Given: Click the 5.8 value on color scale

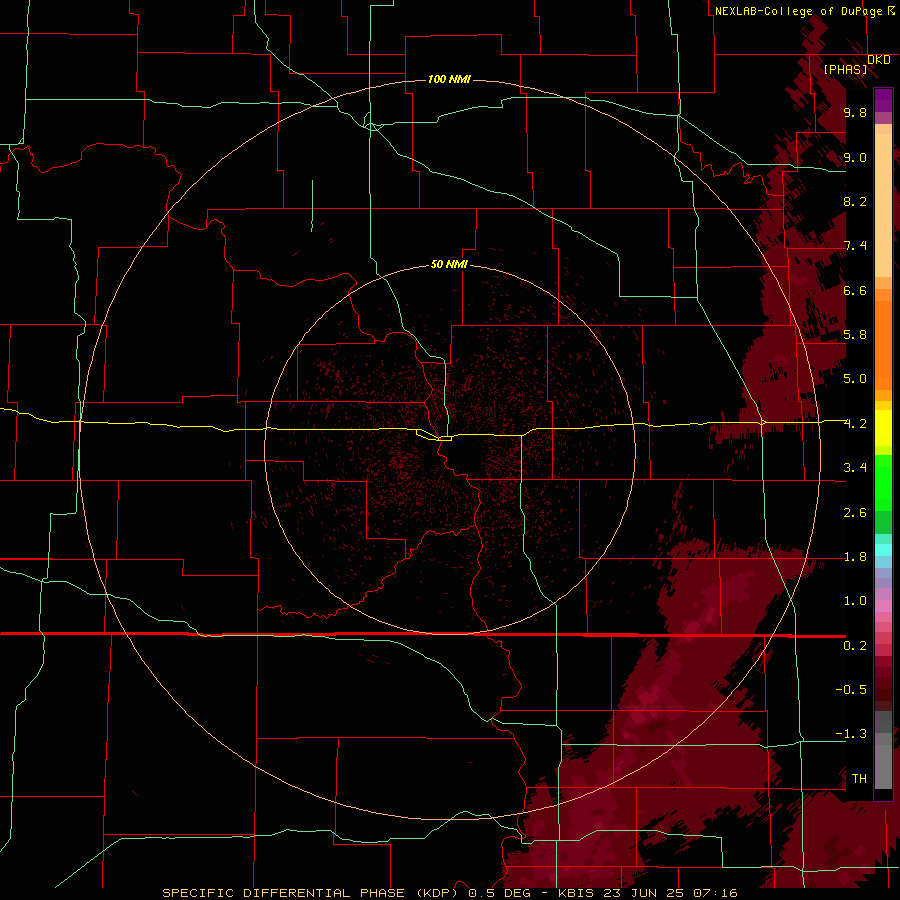Looking at the screenshot, I should [x=855, y=334].
